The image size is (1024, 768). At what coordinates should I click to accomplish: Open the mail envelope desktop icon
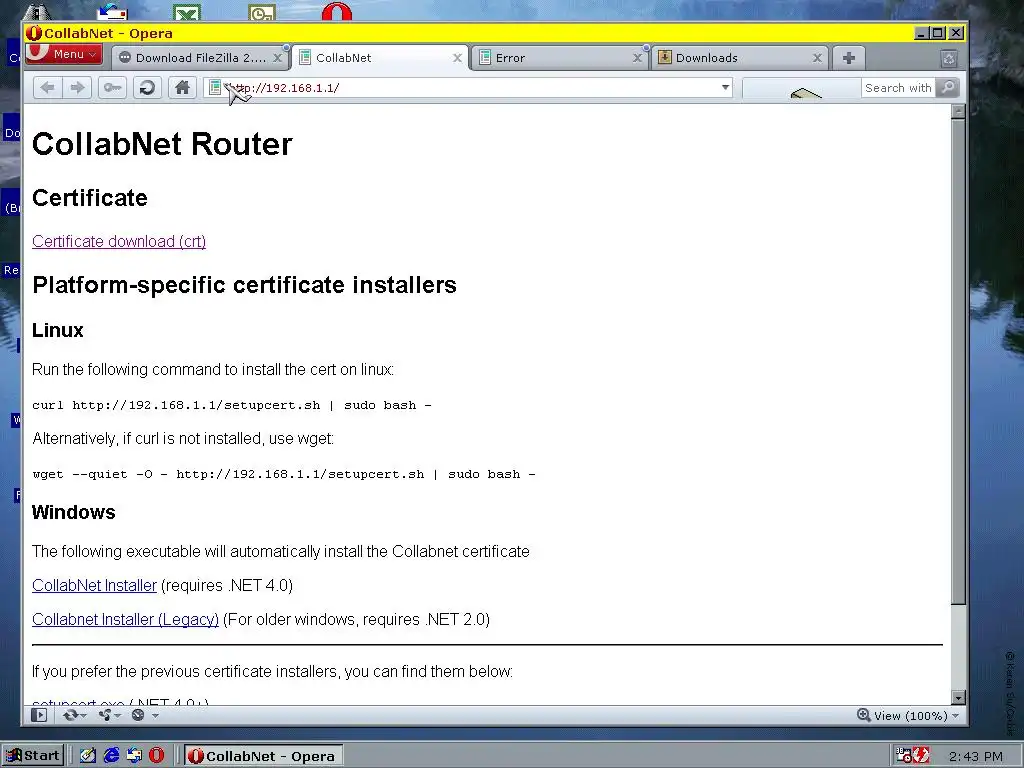[112, 11]
